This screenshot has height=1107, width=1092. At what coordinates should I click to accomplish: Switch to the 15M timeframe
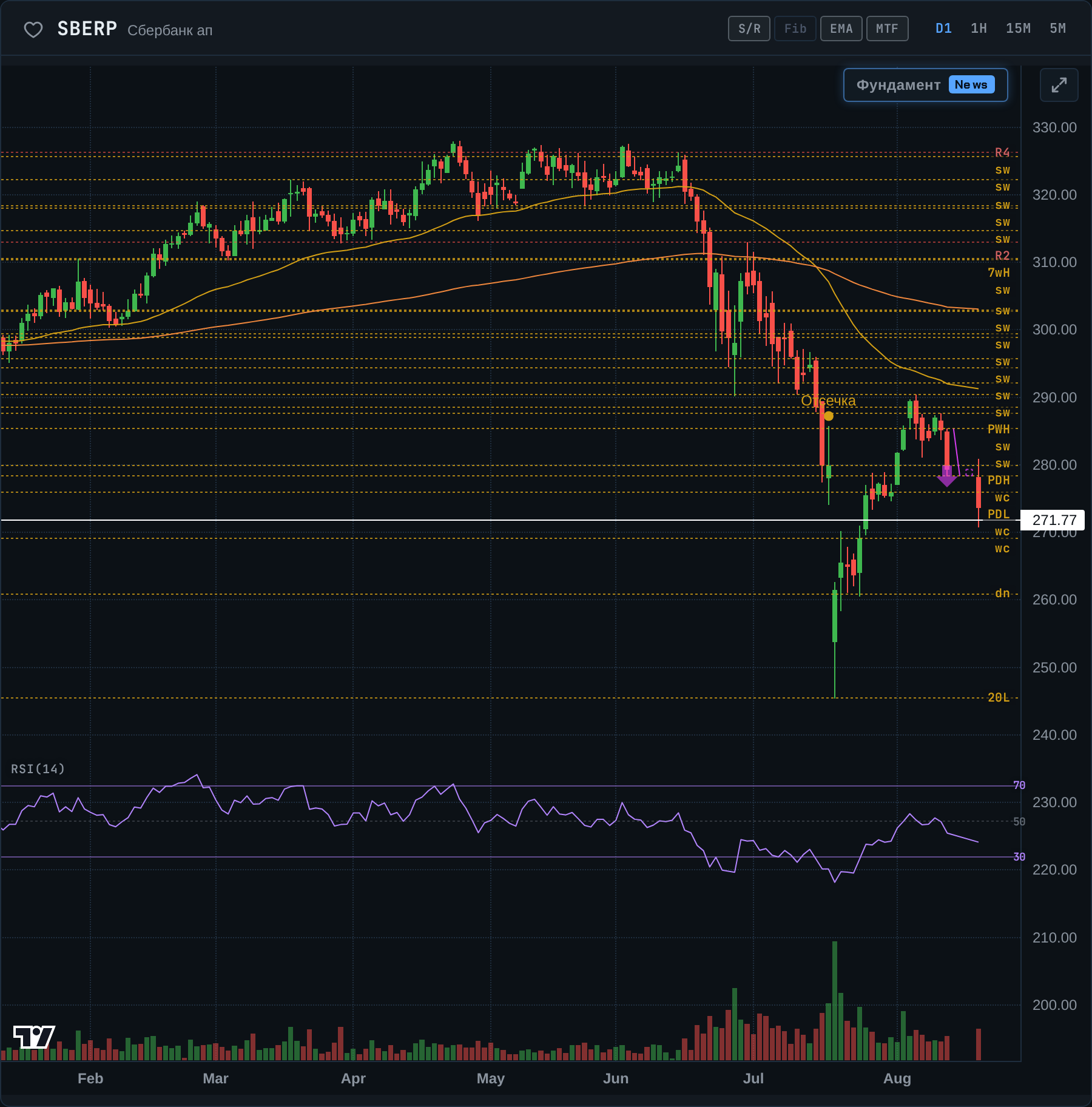[x=1019, y=29]
